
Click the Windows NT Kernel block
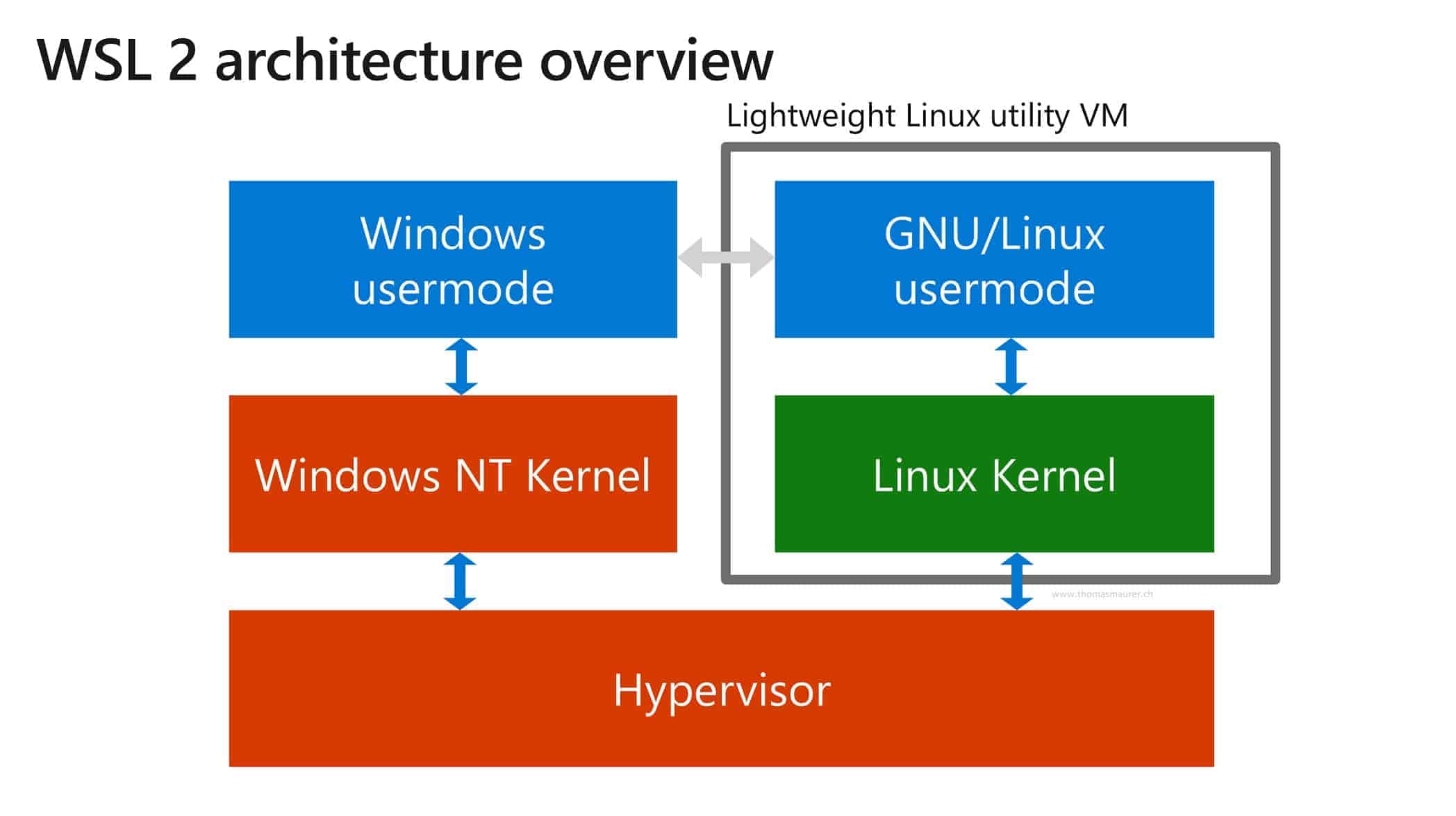[x=452, y=474]
